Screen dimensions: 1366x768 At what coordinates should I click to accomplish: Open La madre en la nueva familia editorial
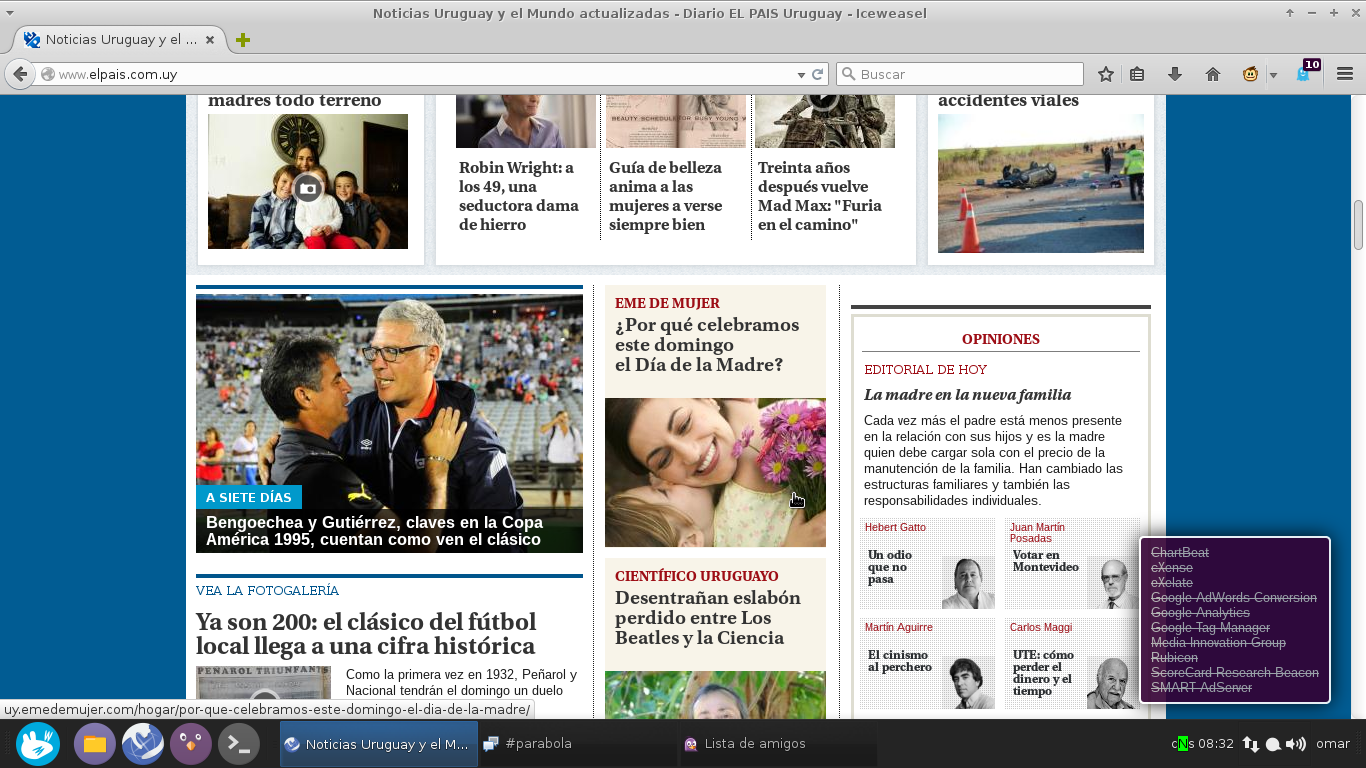967,395
